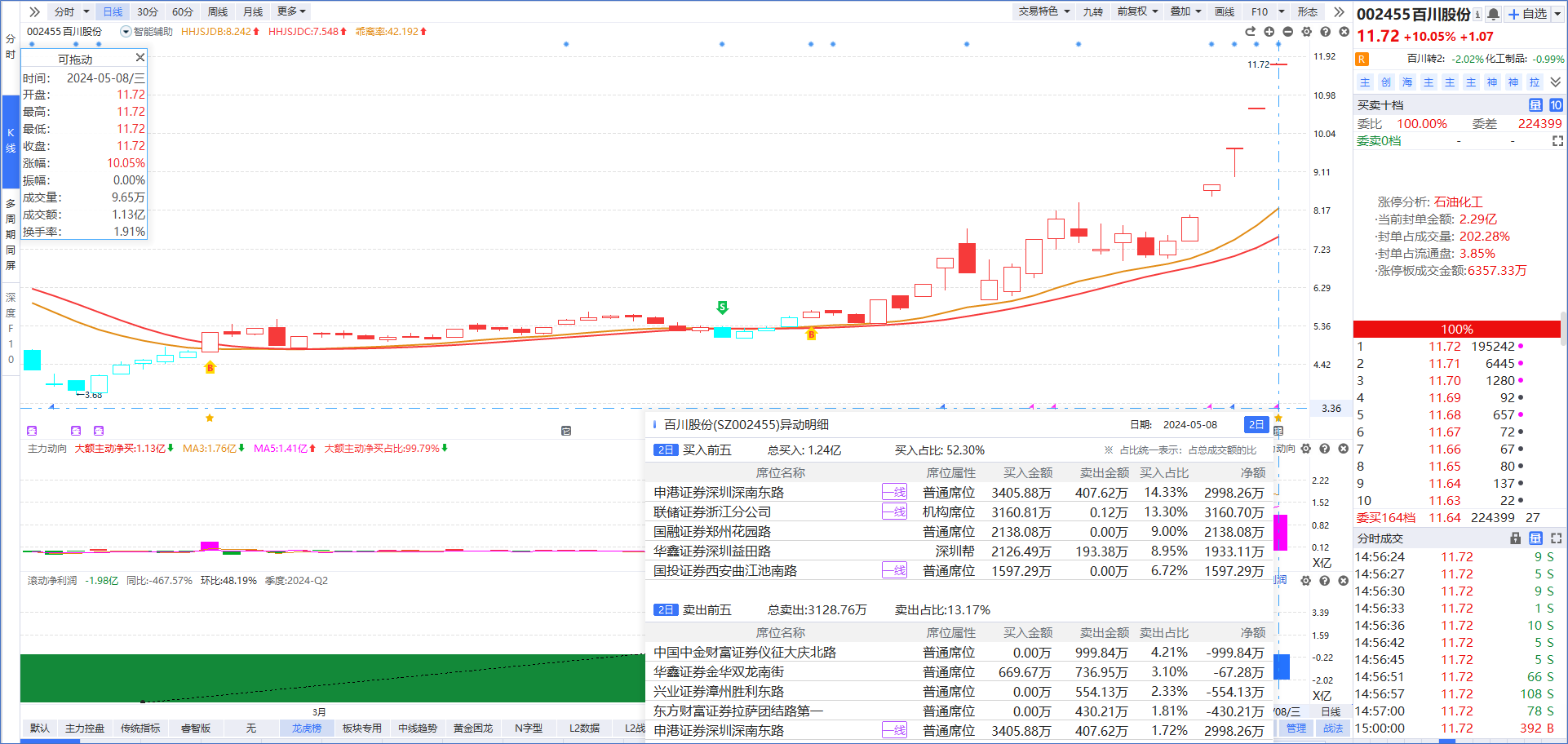Add stock via 自选 button
This screenshot has height=744, width=1568.
(x=1527, y=14)
